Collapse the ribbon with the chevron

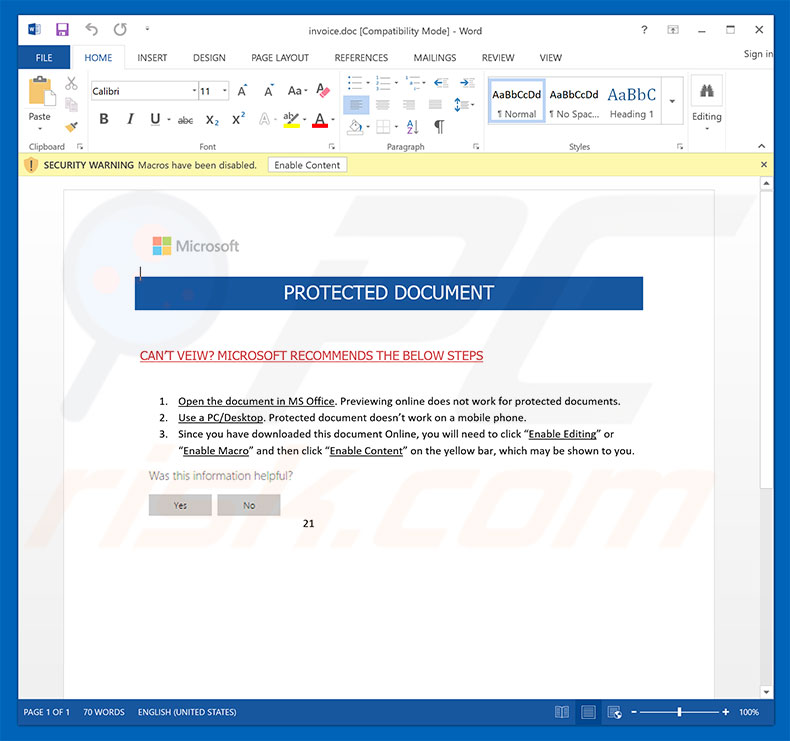(x=761, y=146)
